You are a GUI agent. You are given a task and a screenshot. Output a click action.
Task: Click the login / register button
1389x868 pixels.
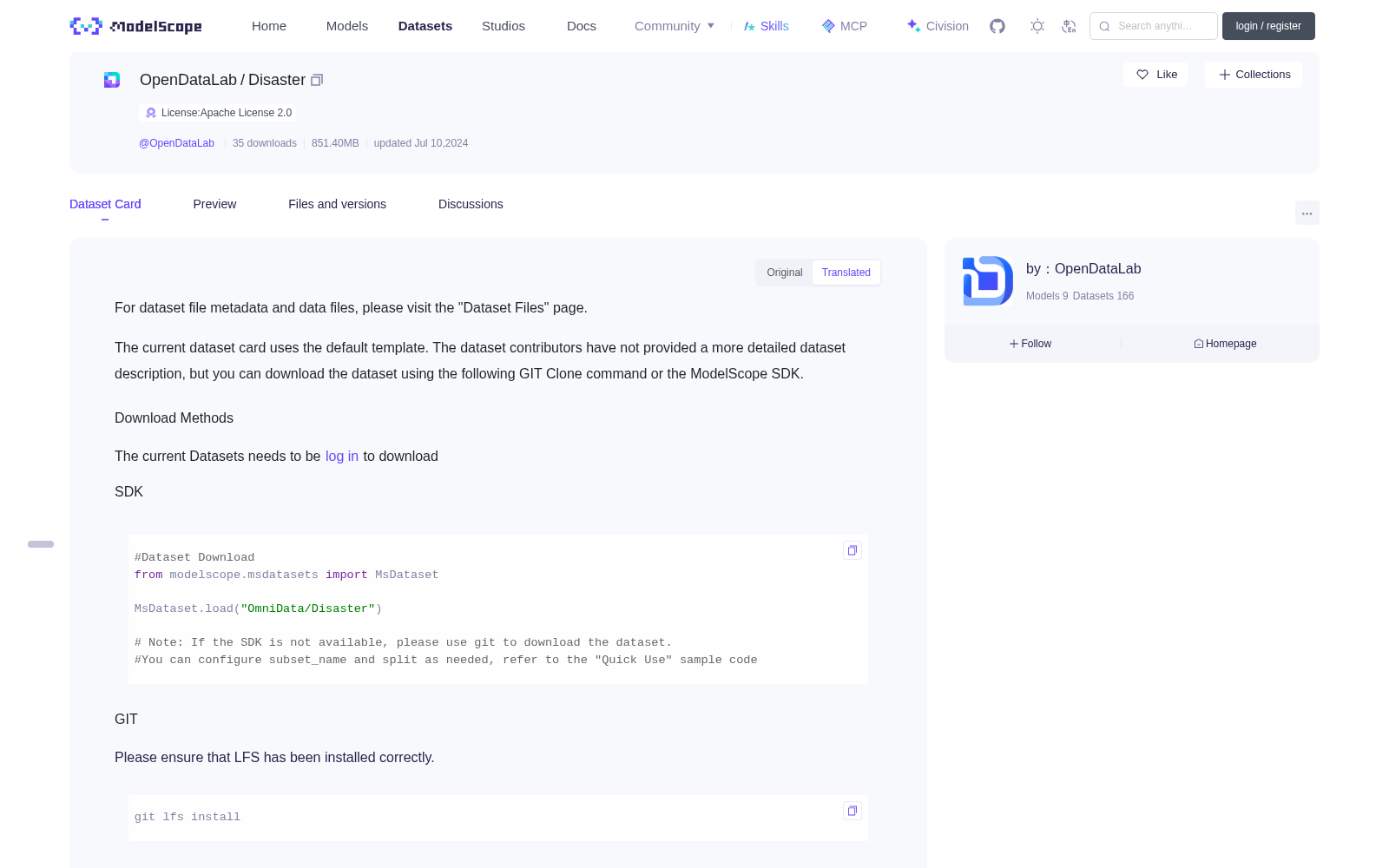point(1268,26)
